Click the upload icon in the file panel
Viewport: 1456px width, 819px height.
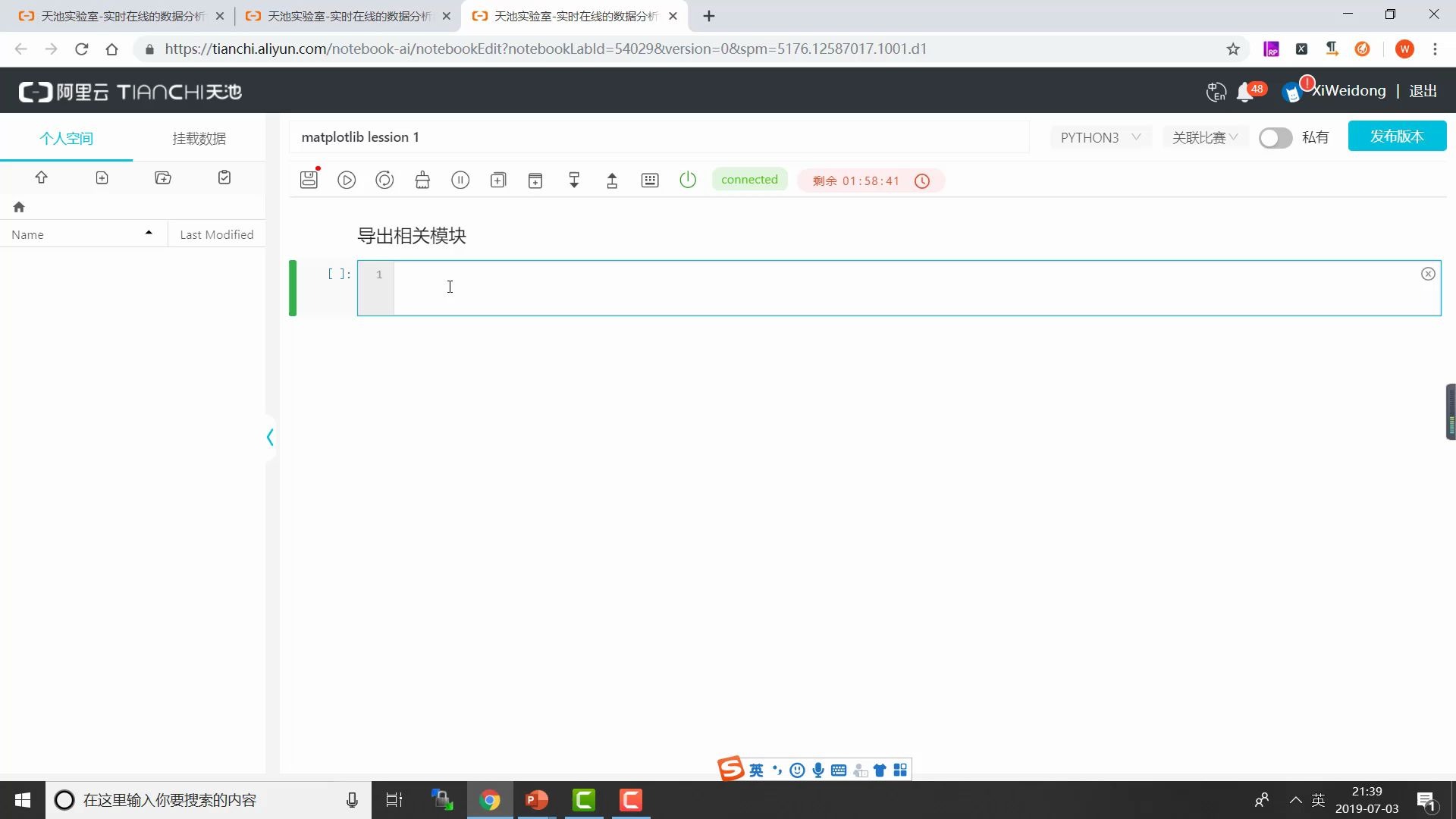click(41, 177)
